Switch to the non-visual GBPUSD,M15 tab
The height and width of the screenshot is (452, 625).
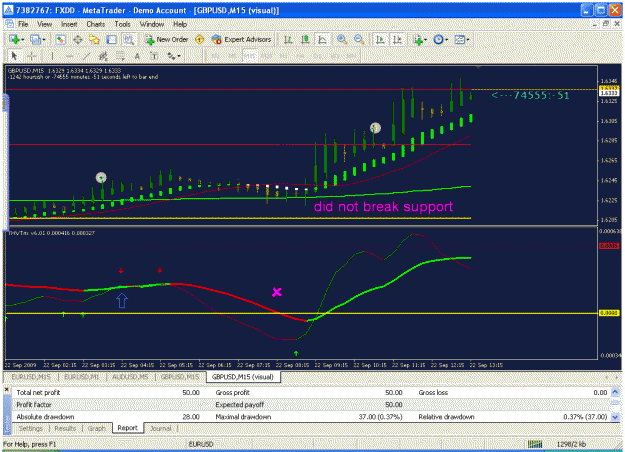coord(179,377)
